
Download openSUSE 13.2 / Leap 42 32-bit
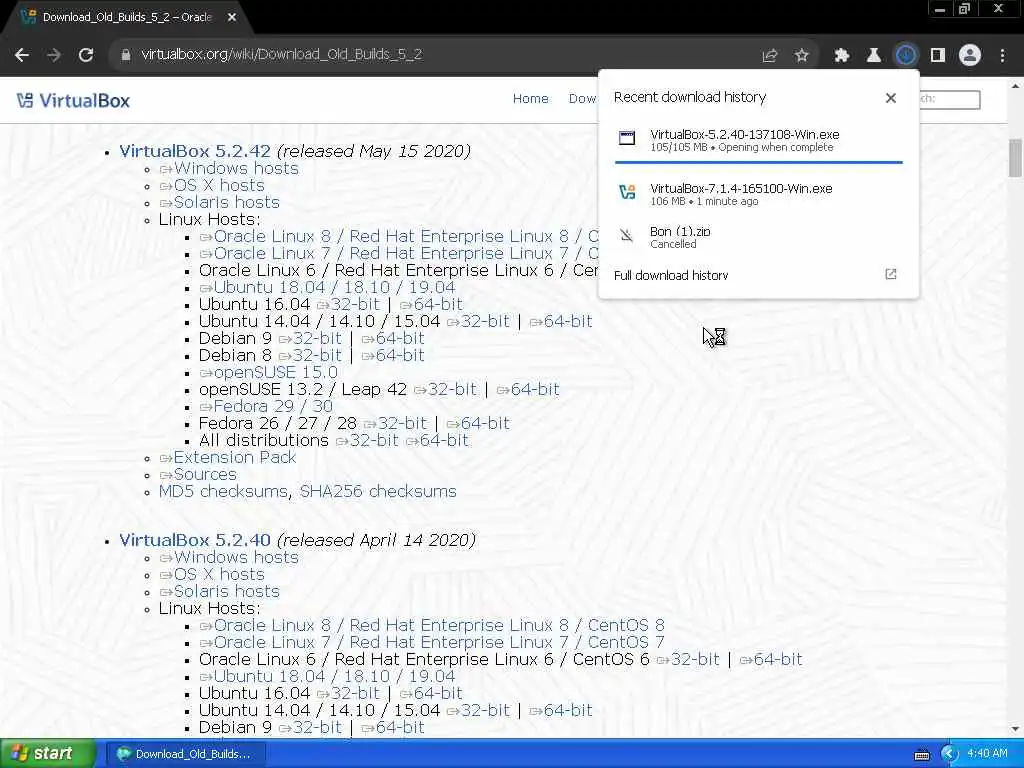445,389
